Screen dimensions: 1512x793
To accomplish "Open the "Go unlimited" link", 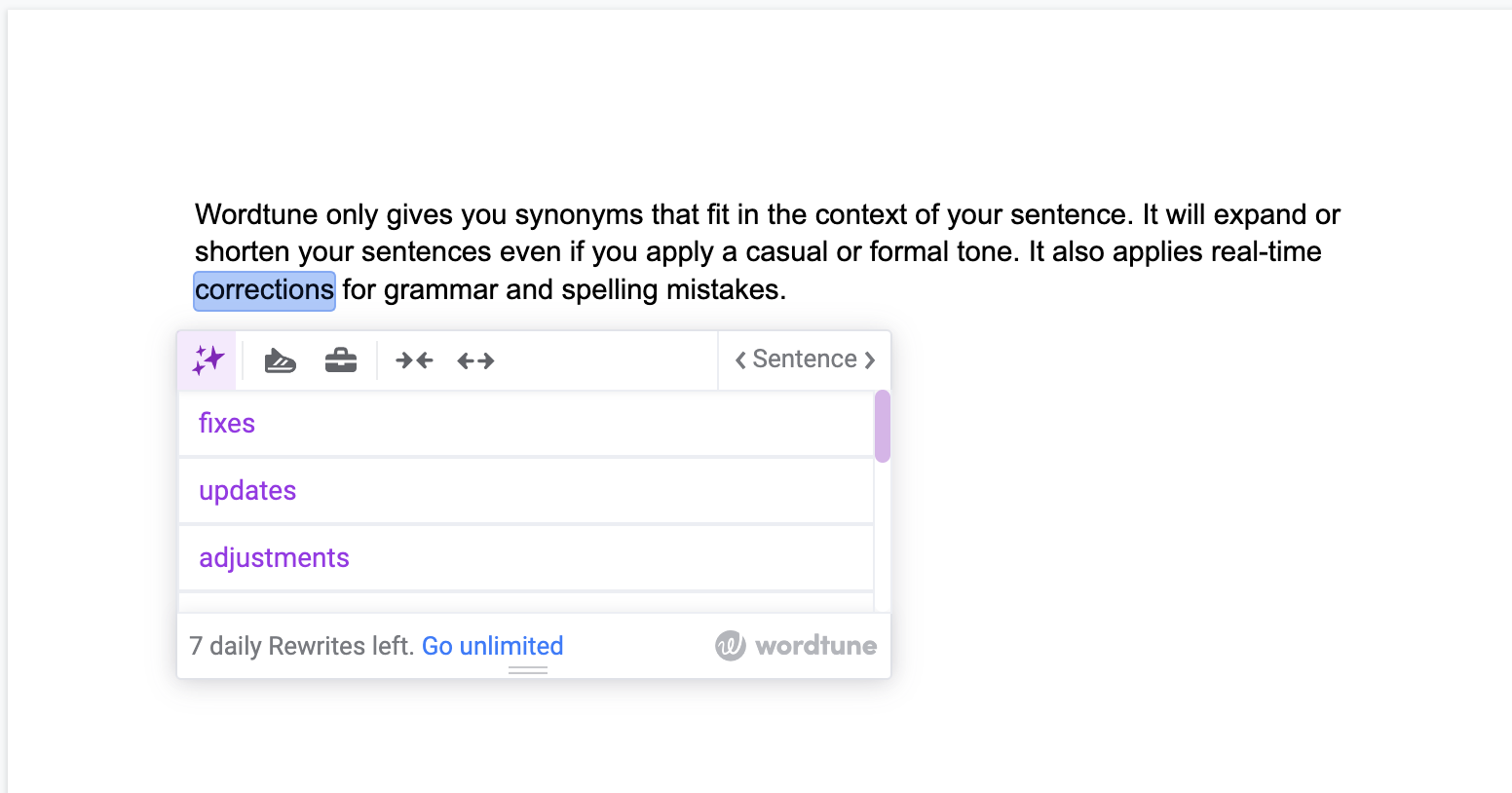I will click(492, 646).
